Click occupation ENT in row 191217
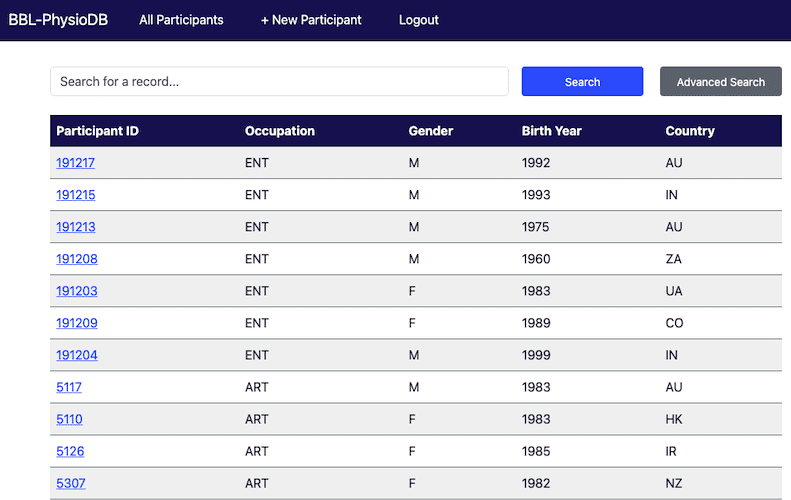Screen dimensions: 791x500 (x=257, y=162)
